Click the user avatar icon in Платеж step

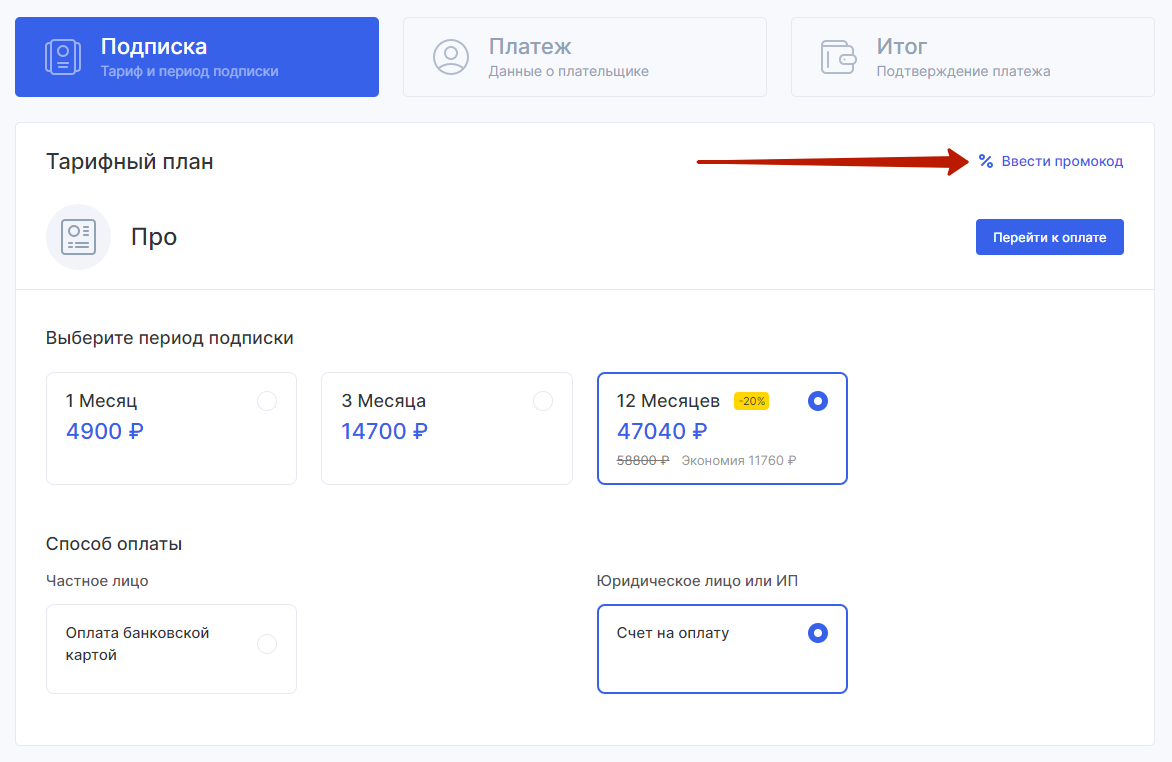[451, 58]
